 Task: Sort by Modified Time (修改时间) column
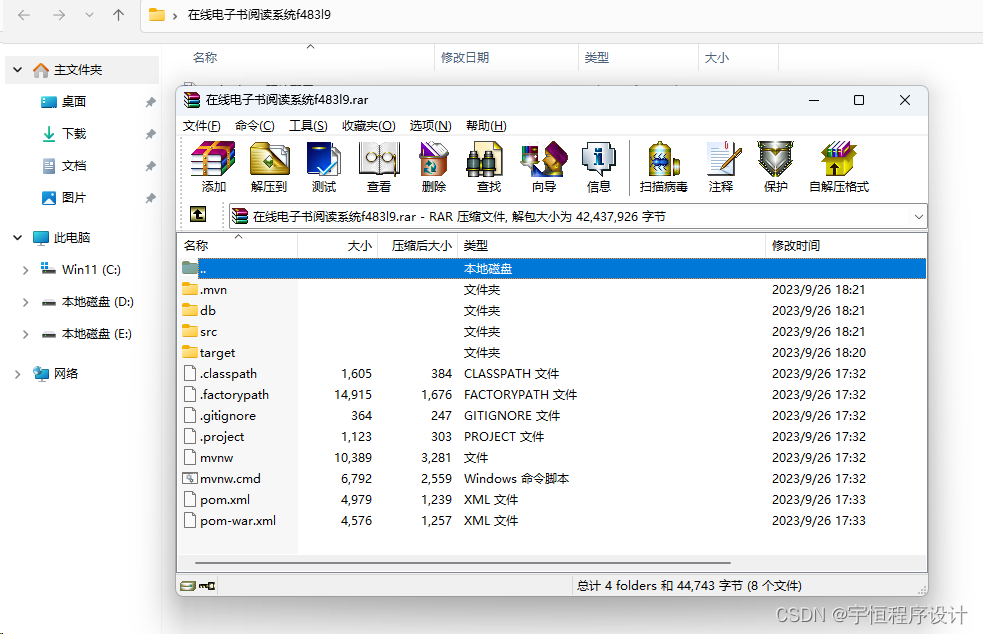click(x=846, y=245)
